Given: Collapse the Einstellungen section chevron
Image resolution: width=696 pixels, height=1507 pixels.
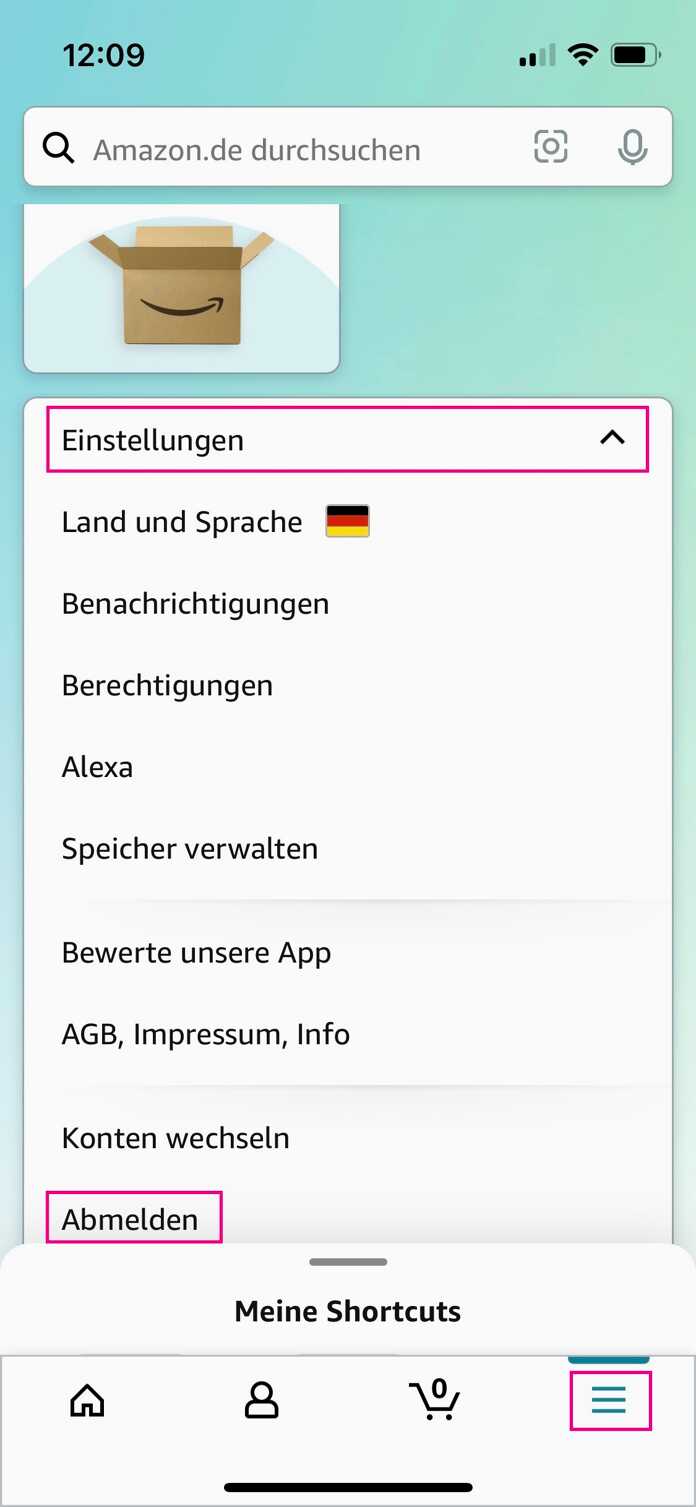Looking at the screenshot, I should (612, 438).
